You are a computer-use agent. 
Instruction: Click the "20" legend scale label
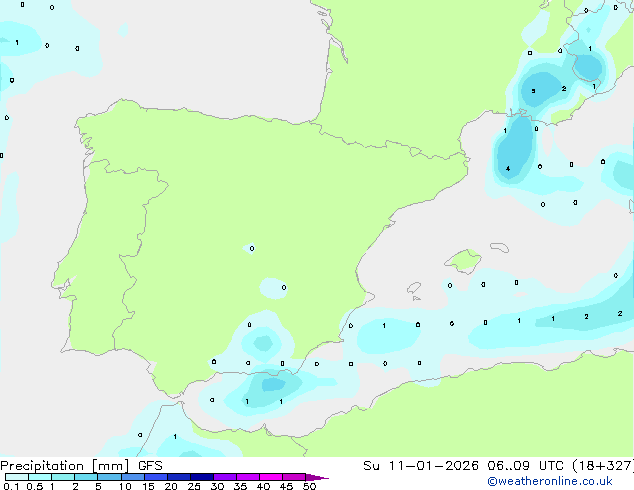tap(171, 486)
